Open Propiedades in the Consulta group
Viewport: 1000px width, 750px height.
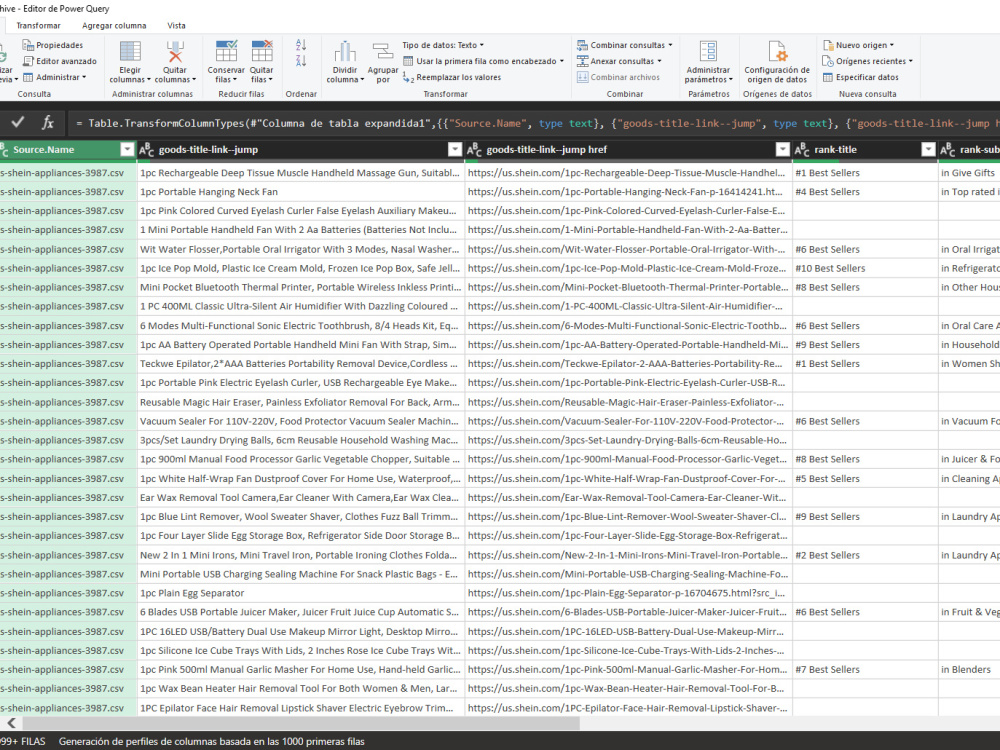click(53, 45)
